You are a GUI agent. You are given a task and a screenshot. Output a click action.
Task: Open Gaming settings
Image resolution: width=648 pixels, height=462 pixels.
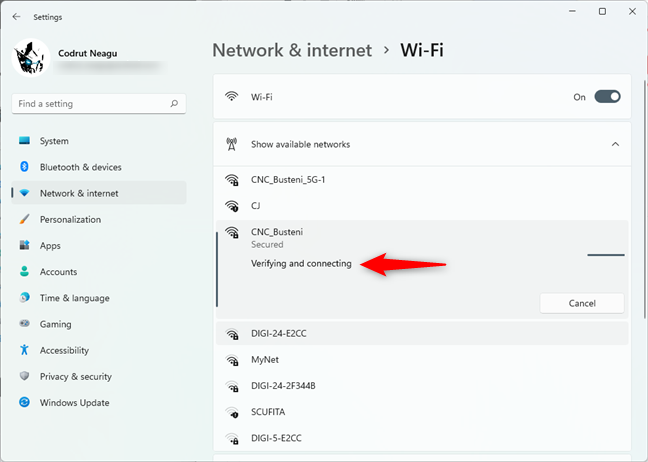99,324
